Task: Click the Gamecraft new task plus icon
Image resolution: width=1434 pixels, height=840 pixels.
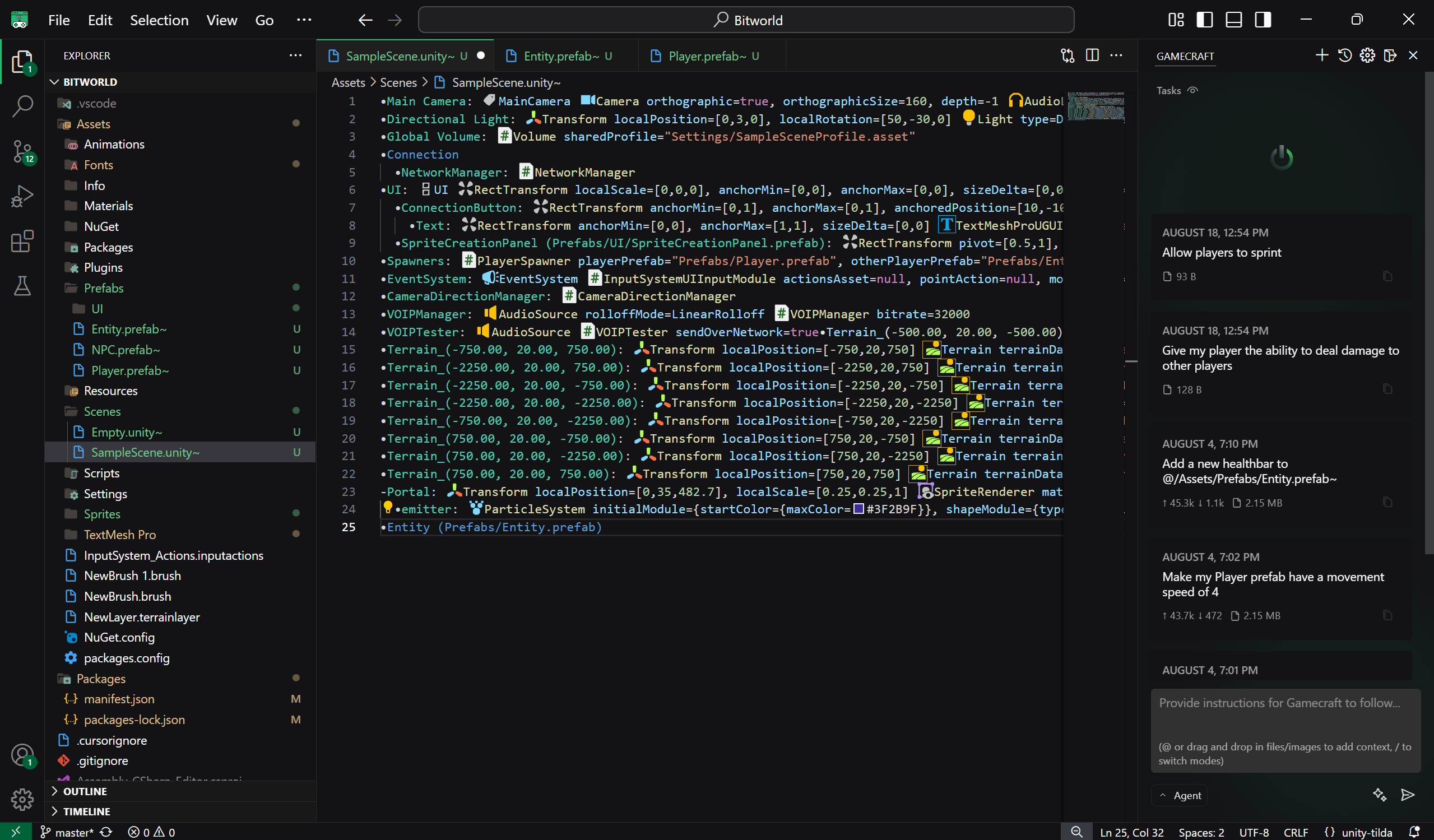Action: coord(1322,55)
